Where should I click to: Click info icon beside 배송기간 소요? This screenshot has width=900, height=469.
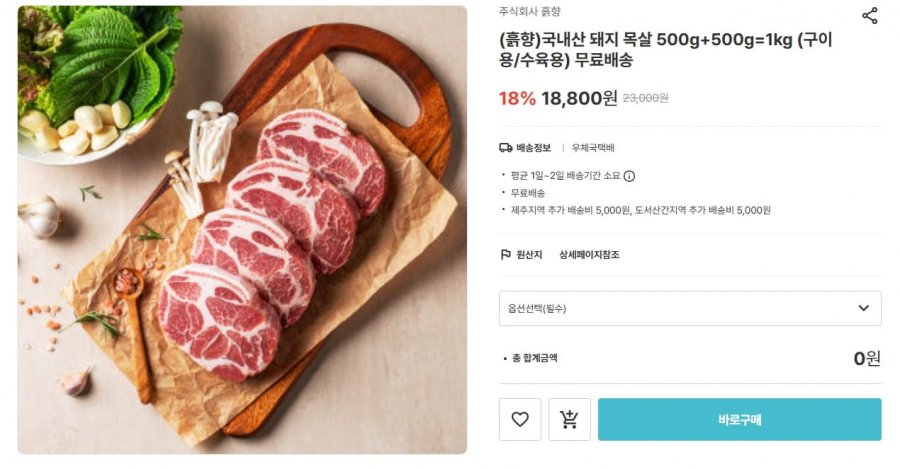(629, 176)
